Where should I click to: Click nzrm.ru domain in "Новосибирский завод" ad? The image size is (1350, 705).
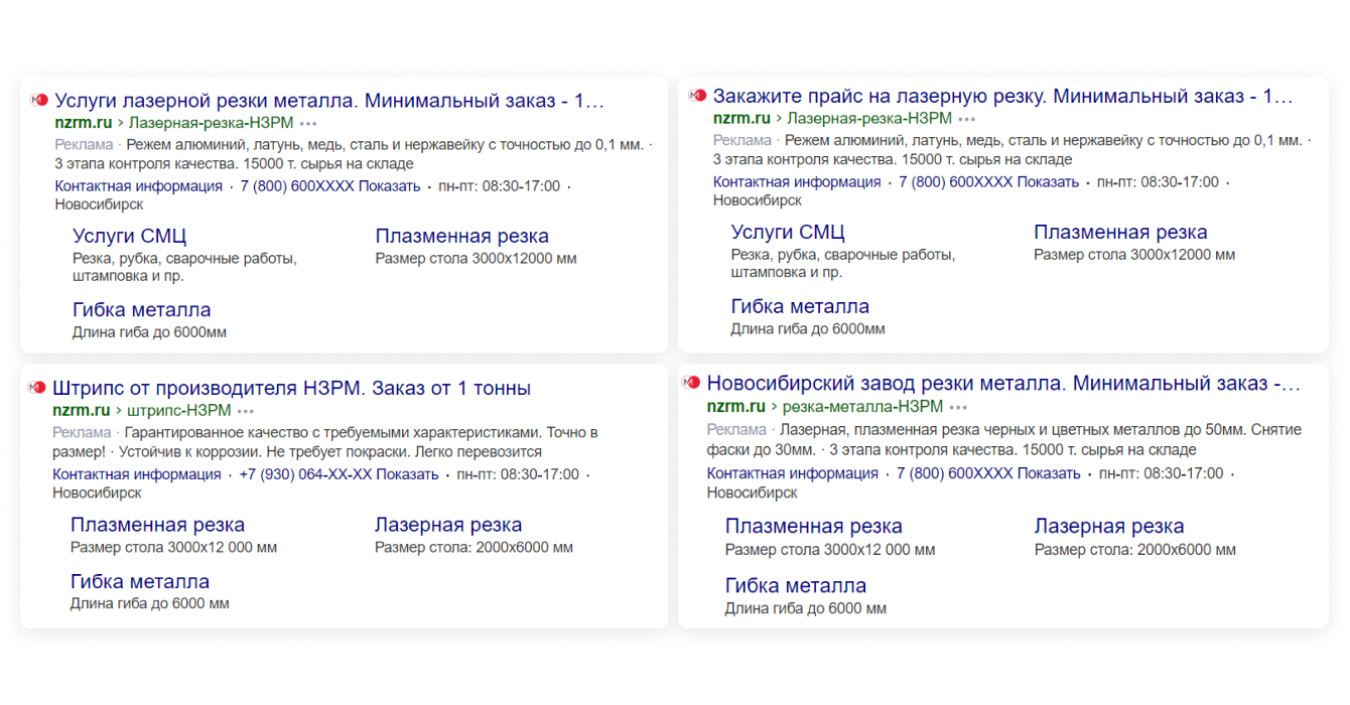(x=735, y=406)
